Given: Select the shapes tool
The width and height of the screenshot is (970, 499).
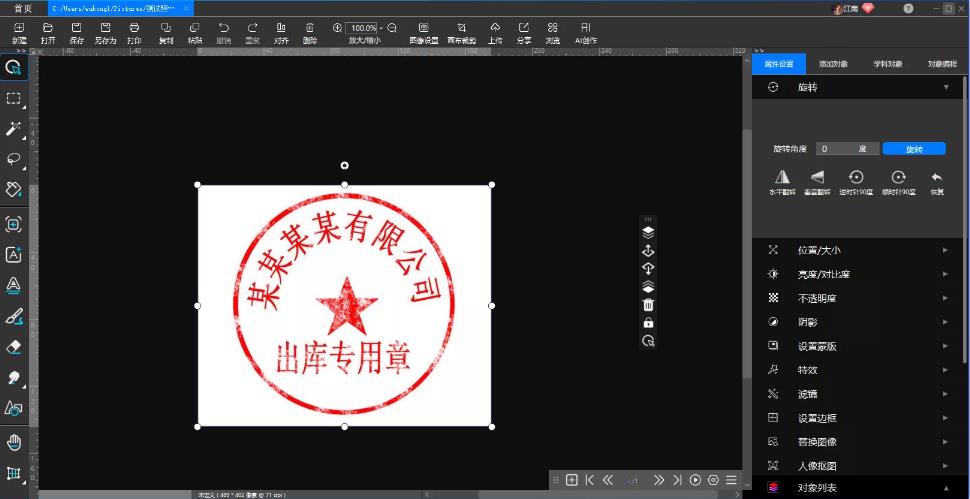Looking at the screenshot, I should tap(14, 408).
